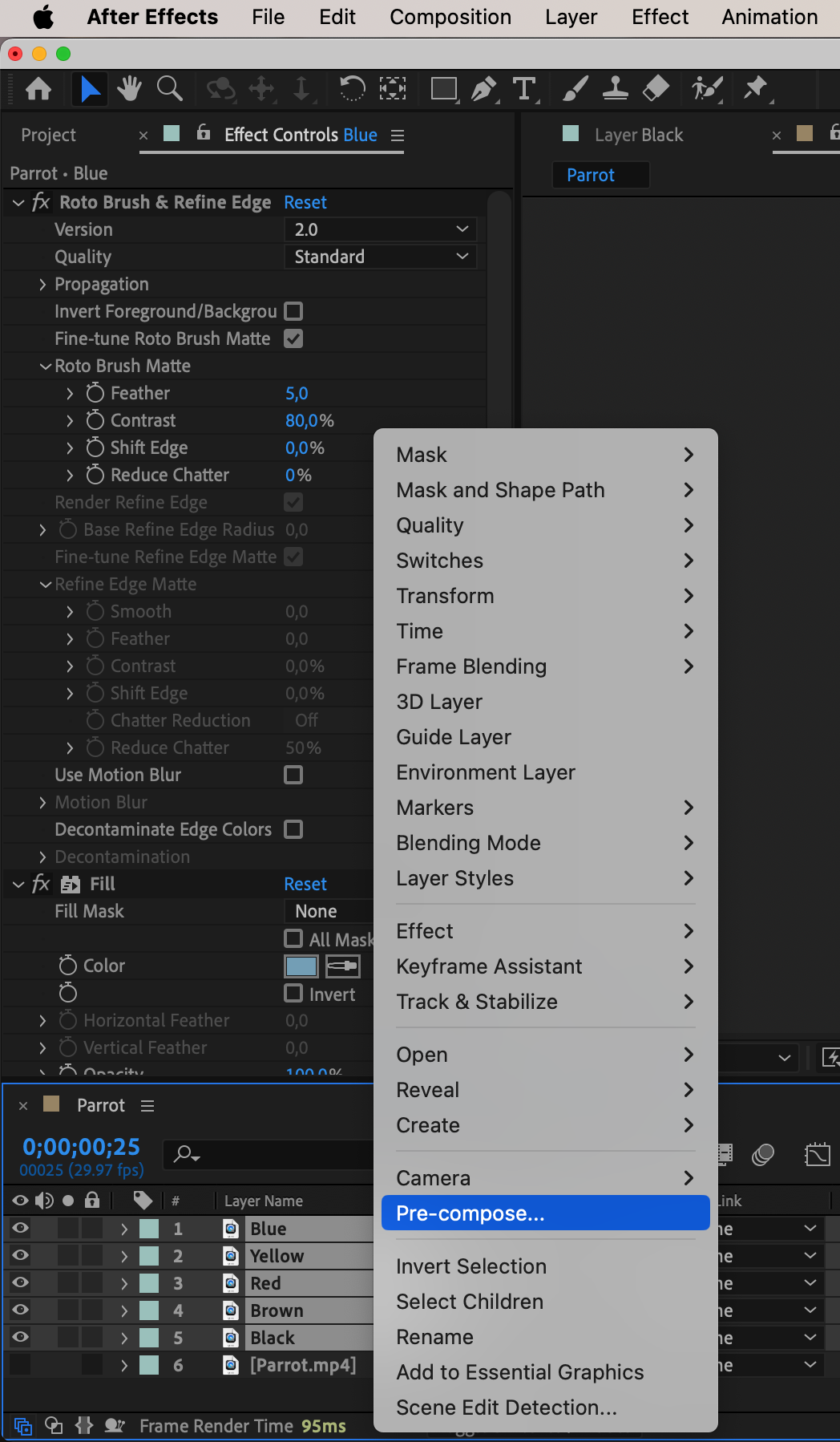Image resolution: width=840 pixels, height=1442 pixels.
Task: Hide the Black layer with eye toggle
Action: click(20, 1337)
